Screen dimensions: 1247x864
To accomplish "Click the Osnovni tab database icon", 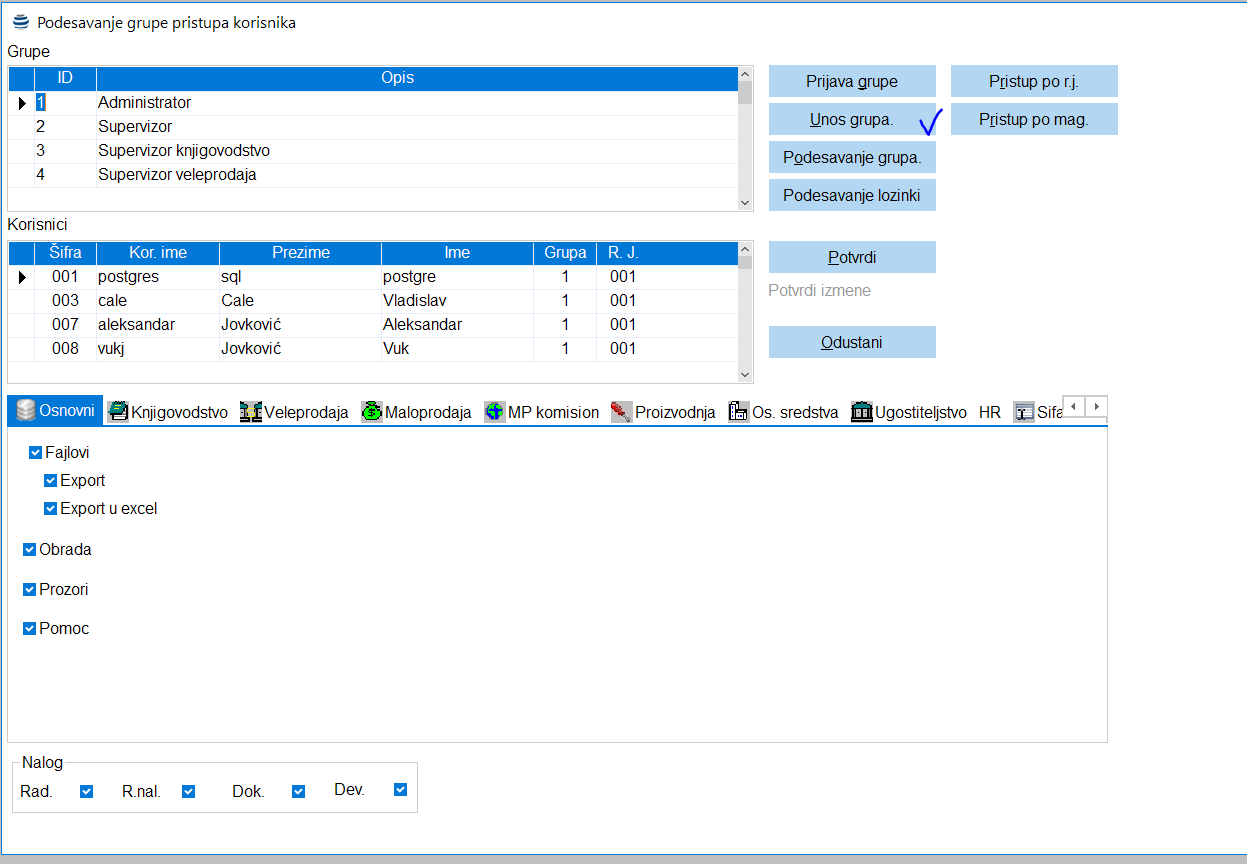I will [x=24, y=411].
